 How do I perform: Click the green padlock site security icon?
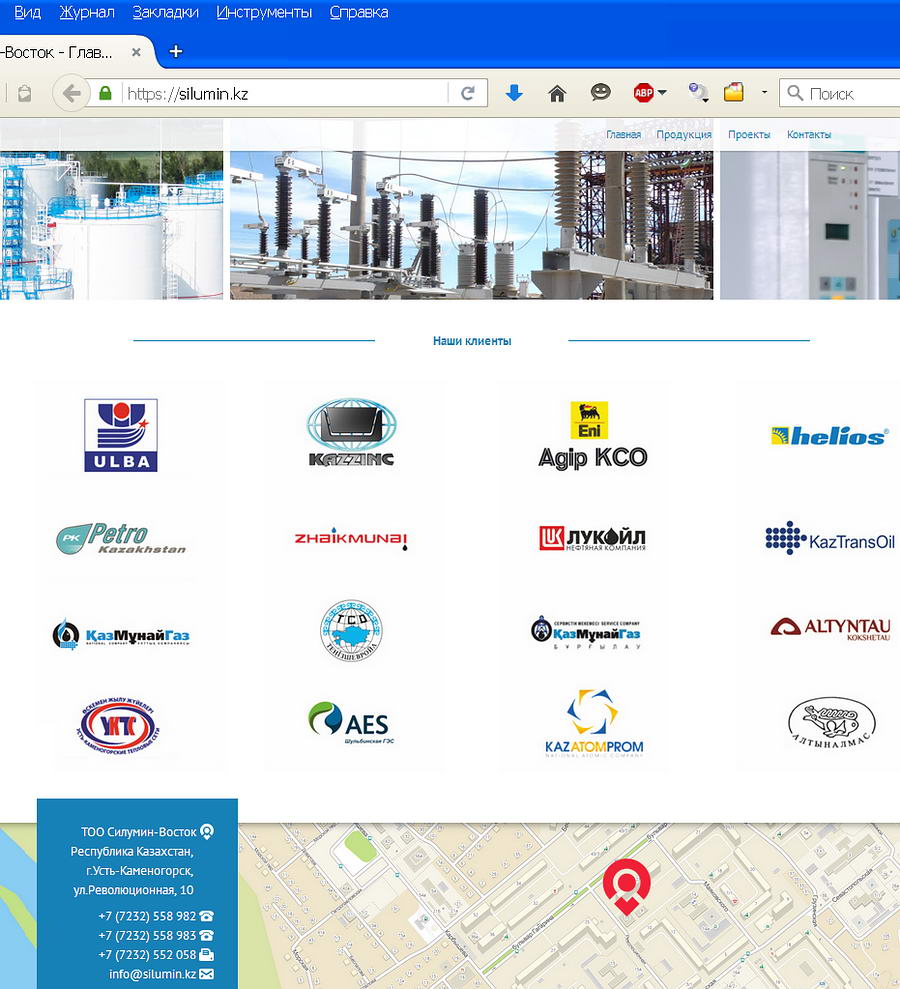coord(105,93)
